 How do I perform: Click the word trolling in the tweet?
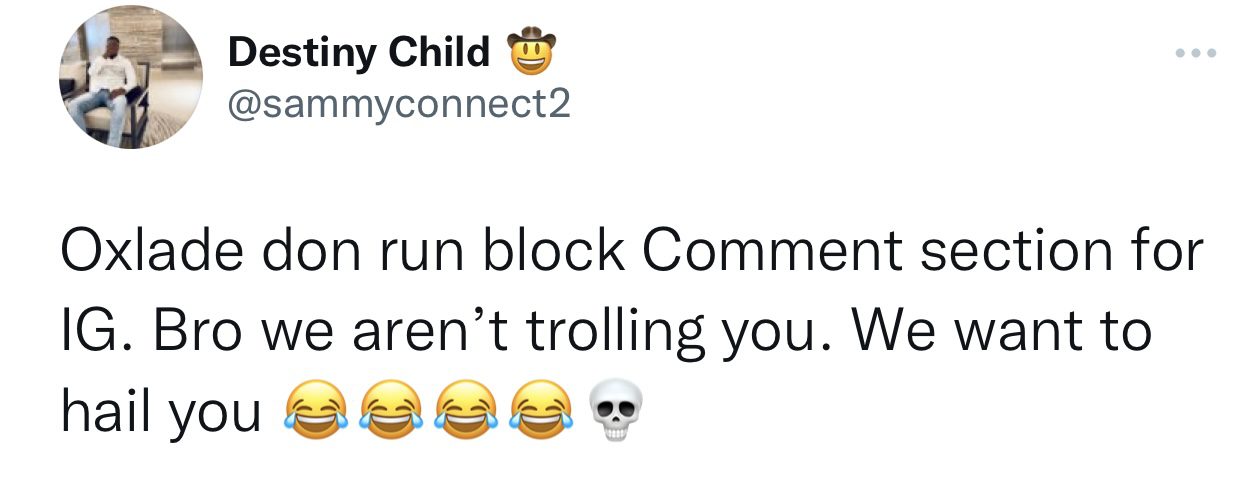pos(625,334)
